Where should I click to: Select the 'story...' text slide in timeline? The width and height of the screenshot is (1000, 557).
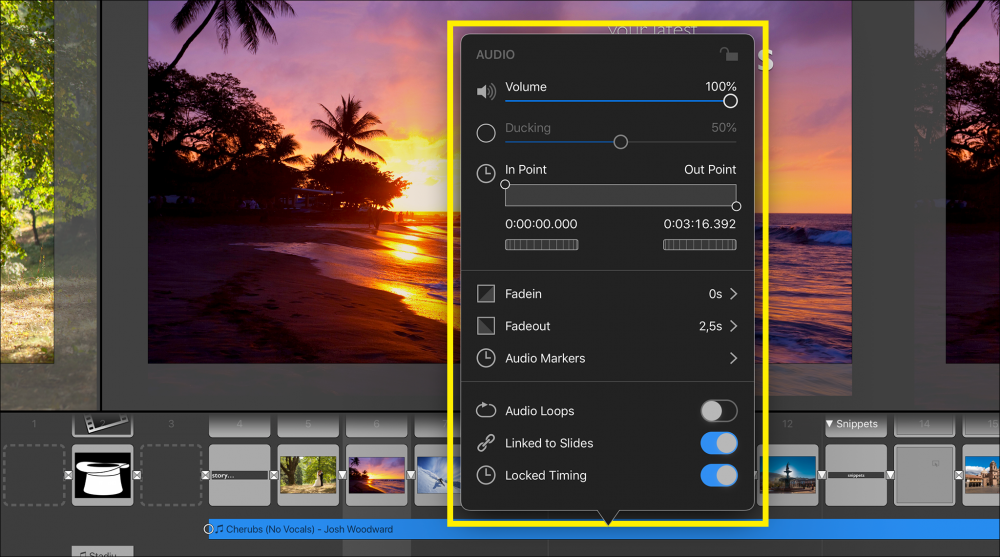pyautogui.click(x=239, y=475)
